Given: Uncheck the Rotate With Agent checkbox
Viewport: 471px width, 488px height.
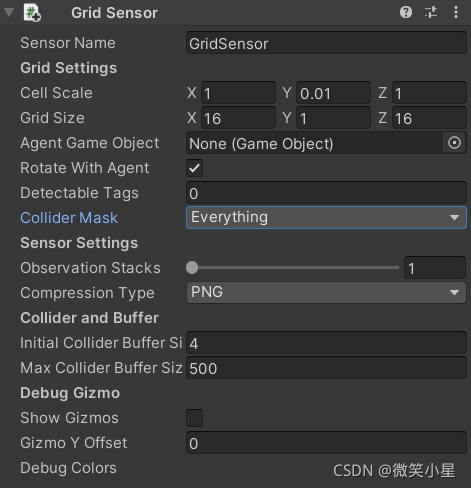Looking at the screenshot, I should 195,168.
